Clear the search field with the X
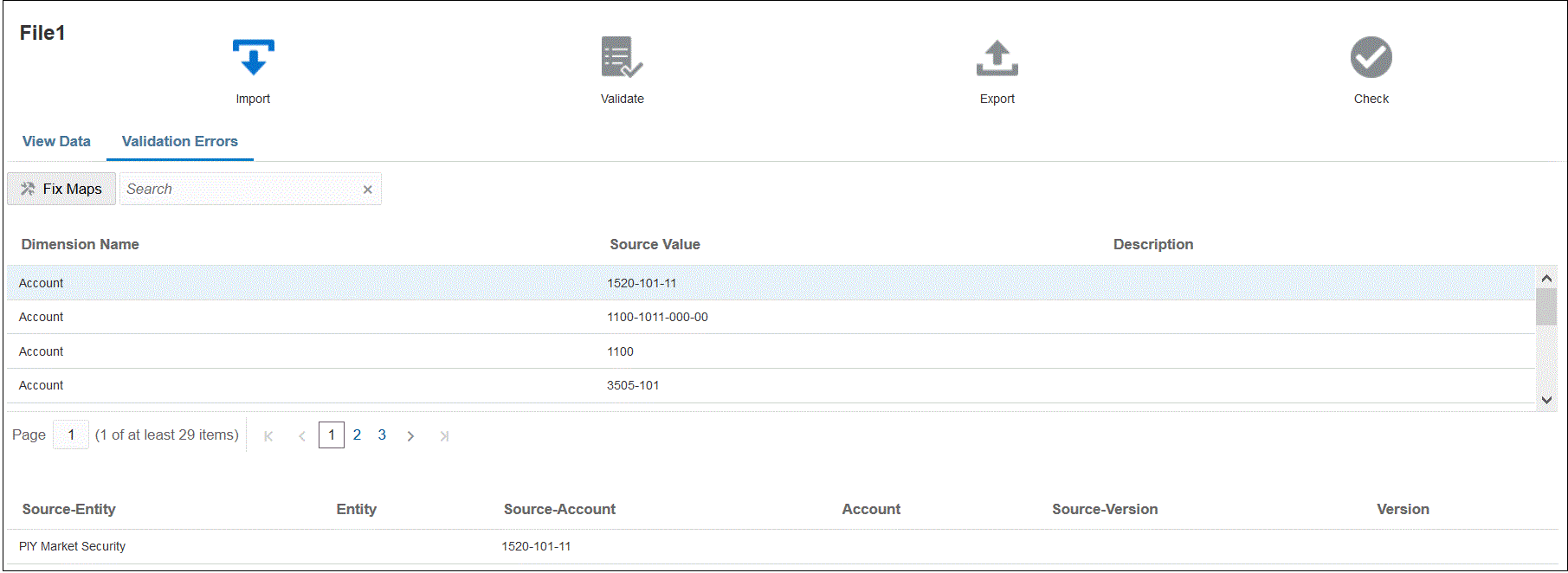The width and height of the screenshot is (1568, 573). click(x=367, y=190)
